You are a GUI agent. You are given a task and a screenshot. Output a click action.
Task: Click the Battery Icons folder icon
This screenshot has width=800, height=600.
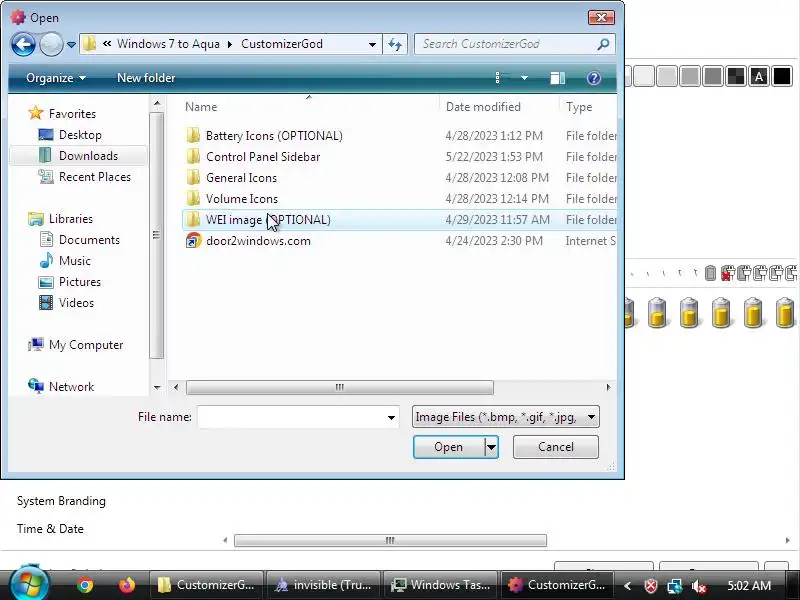[x=193, y=135]
